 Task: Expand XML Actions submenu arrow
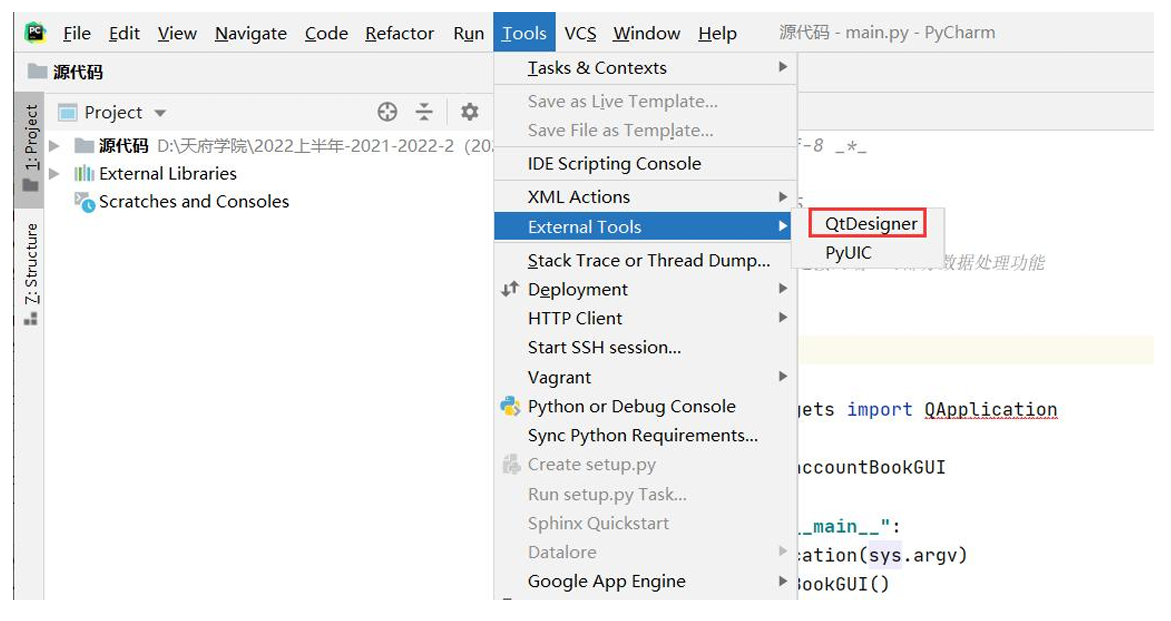[783, 197]
